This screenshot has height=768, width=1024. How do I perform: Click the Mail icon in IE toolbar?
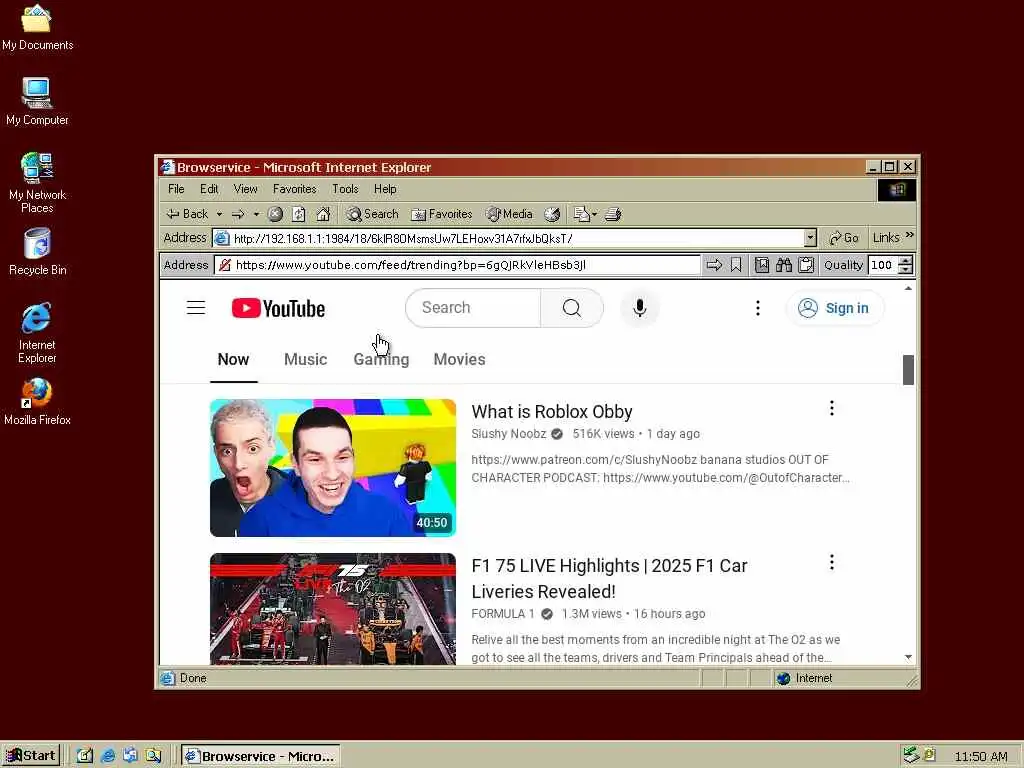pos(584,214)
